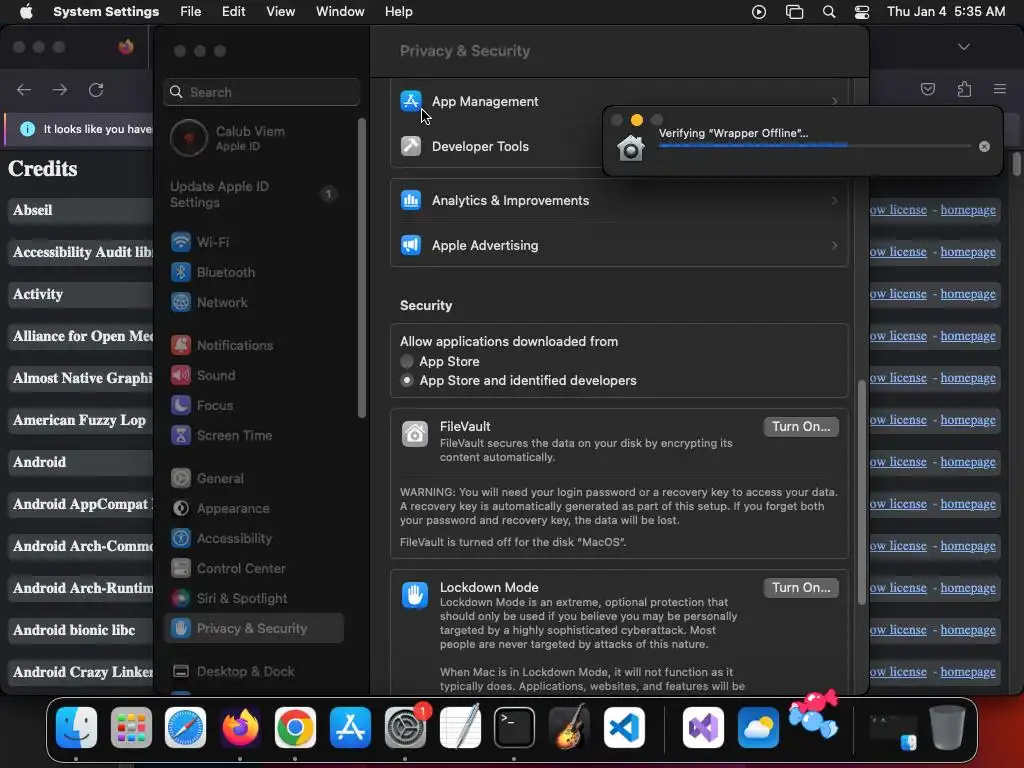Reload the Firefox page
The width and height of the screenshot is (1024, 768).
pyautogui.click(x=96, y=89)
